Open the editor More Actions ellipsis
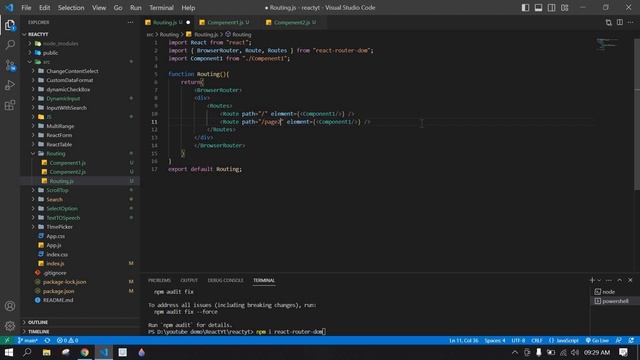This screenshot has height=360, width=640. pyautogui.click(x=631, y=22)
